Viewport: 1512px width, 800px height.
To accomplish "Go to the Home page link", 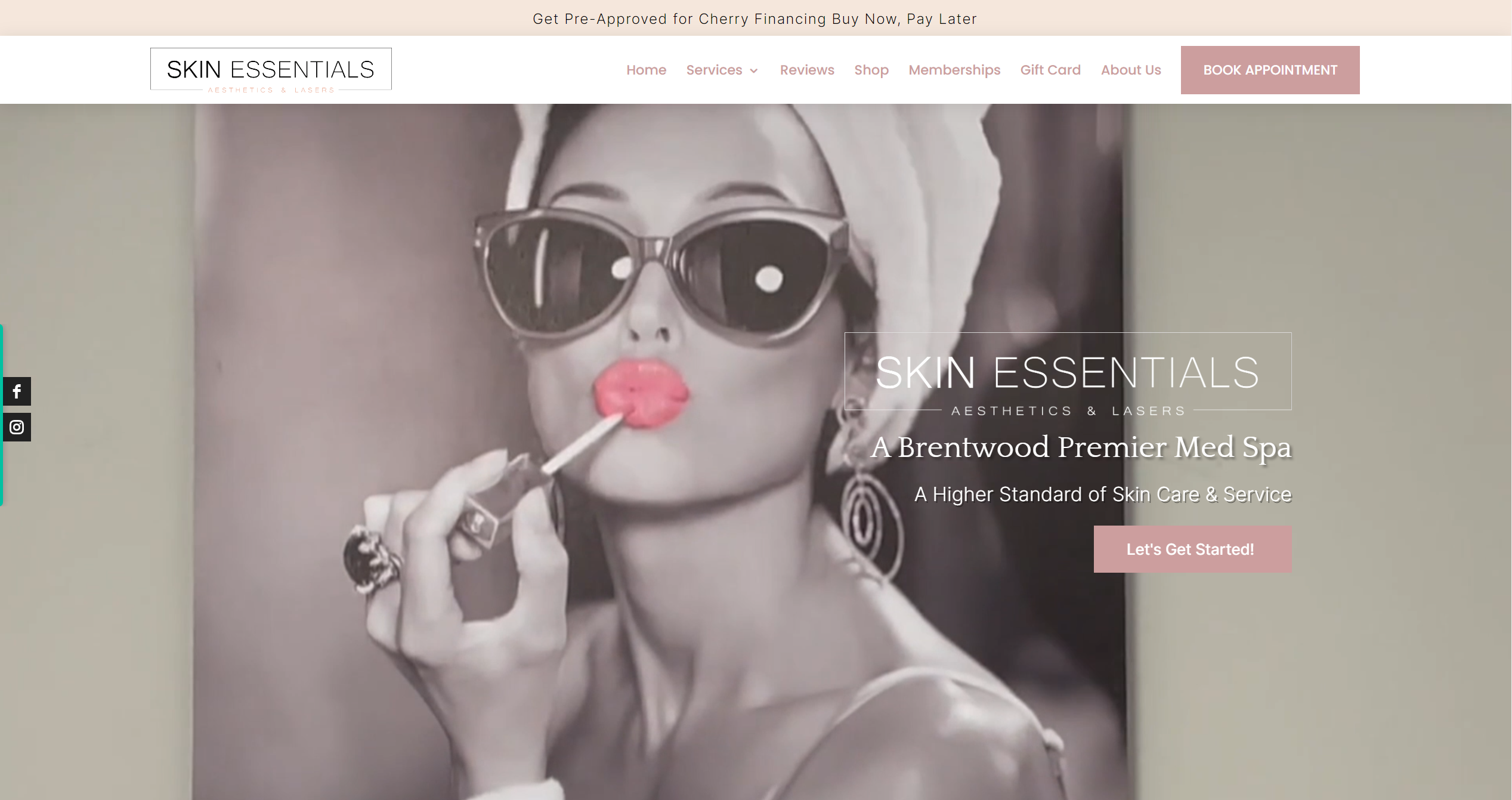I will click(x=646, y=70).
